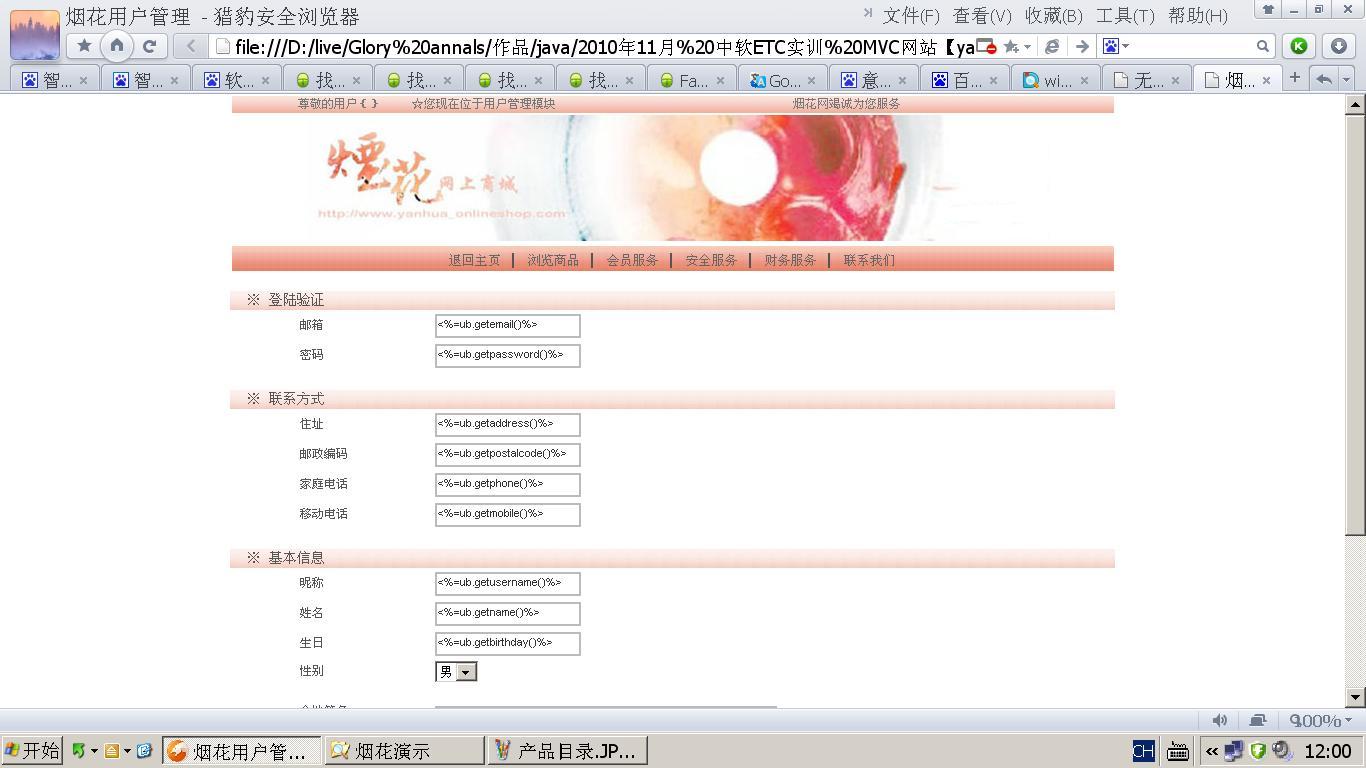Click the 邮政编码 postal code field
1366x768 pixels.
[507, 455]
